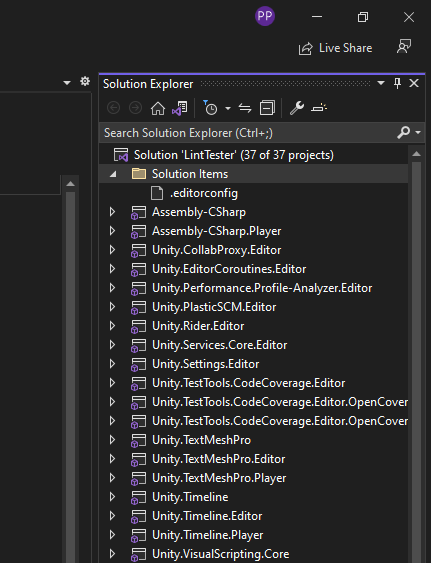The width and height of the screenshot is (431, 563).
Task: Open the search options dropdown arrow
Action: point(418,132)
